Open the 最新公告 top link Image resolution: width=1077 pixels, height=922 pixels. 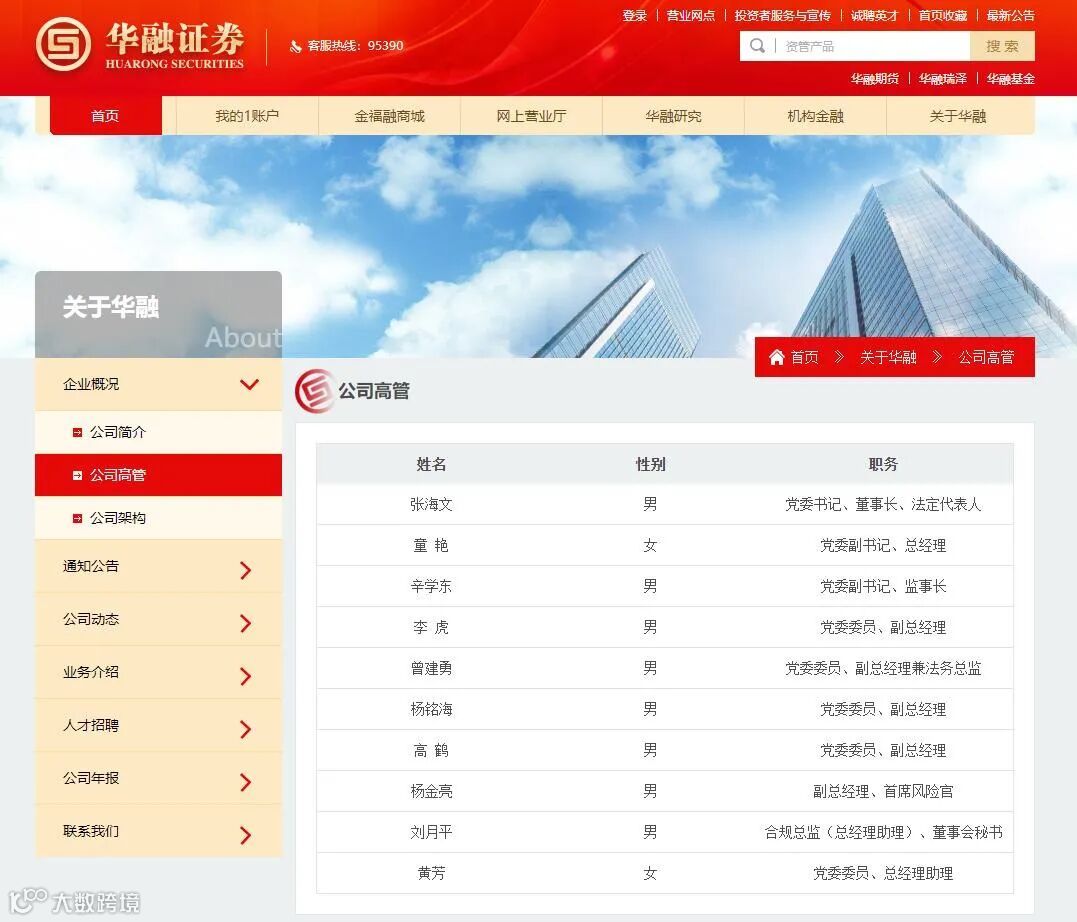click(x=1010, y=15)
